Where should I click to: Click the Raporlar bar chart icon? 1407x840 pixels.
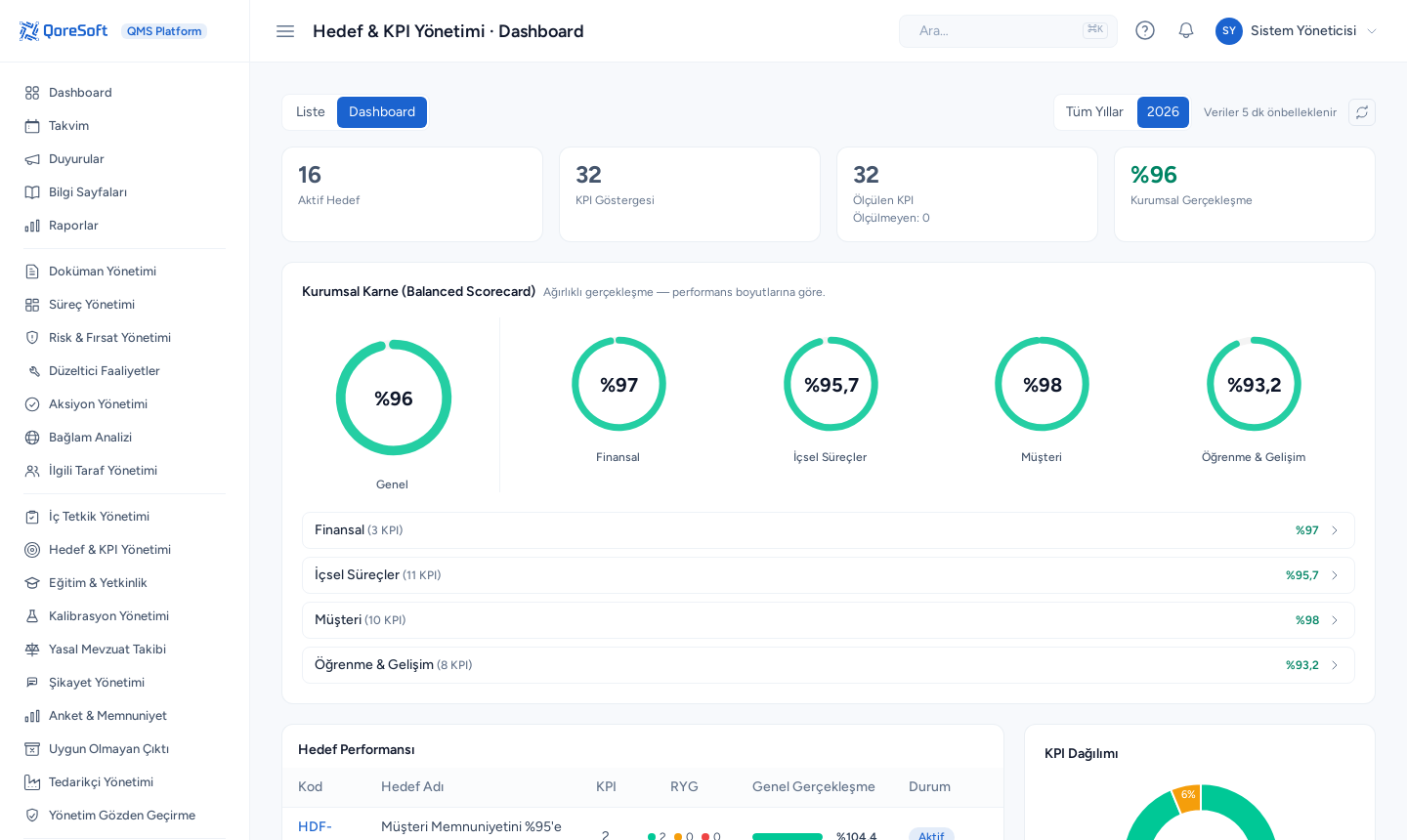(32, 226)
